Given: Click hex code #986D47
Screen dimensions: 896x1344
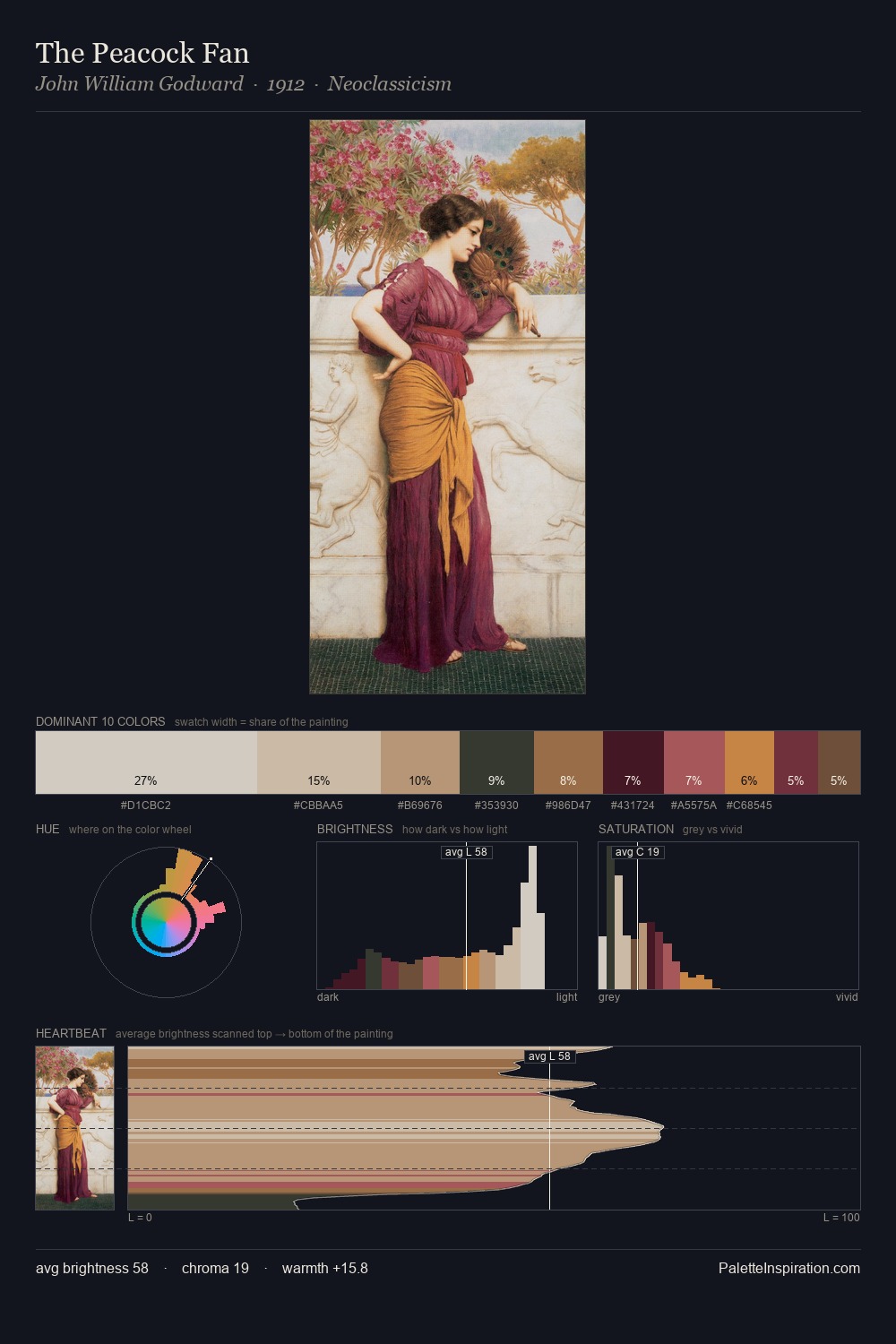Looking at the screenshot, I should 568,806.
